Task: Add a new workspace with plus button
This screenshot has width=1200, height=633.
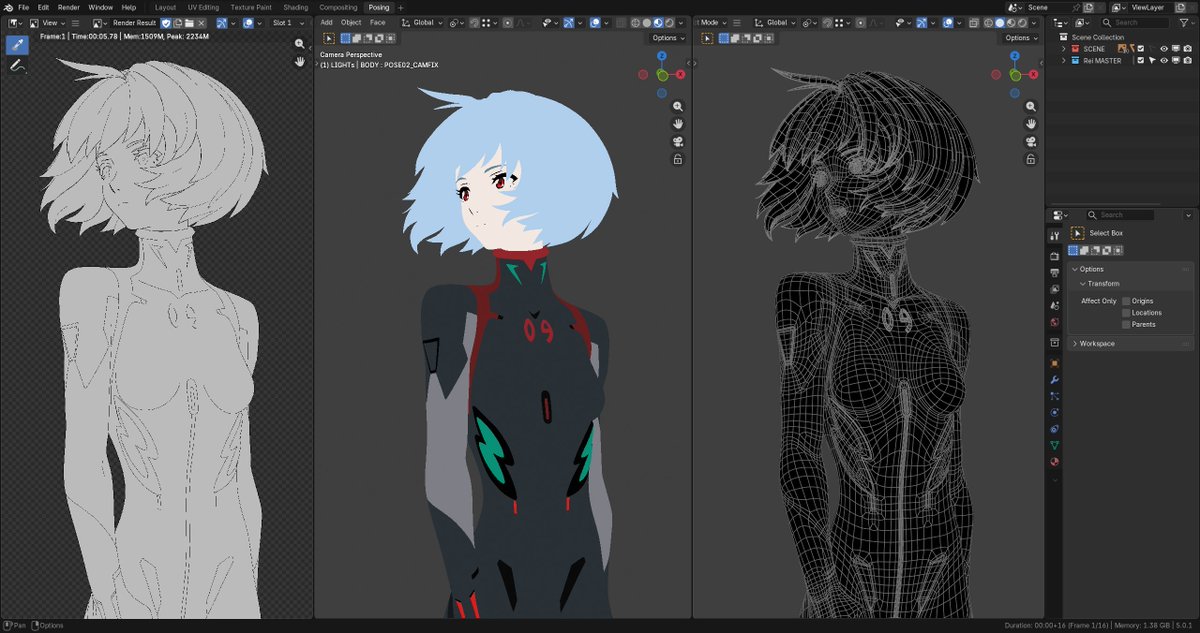Action: click(401, 7)
